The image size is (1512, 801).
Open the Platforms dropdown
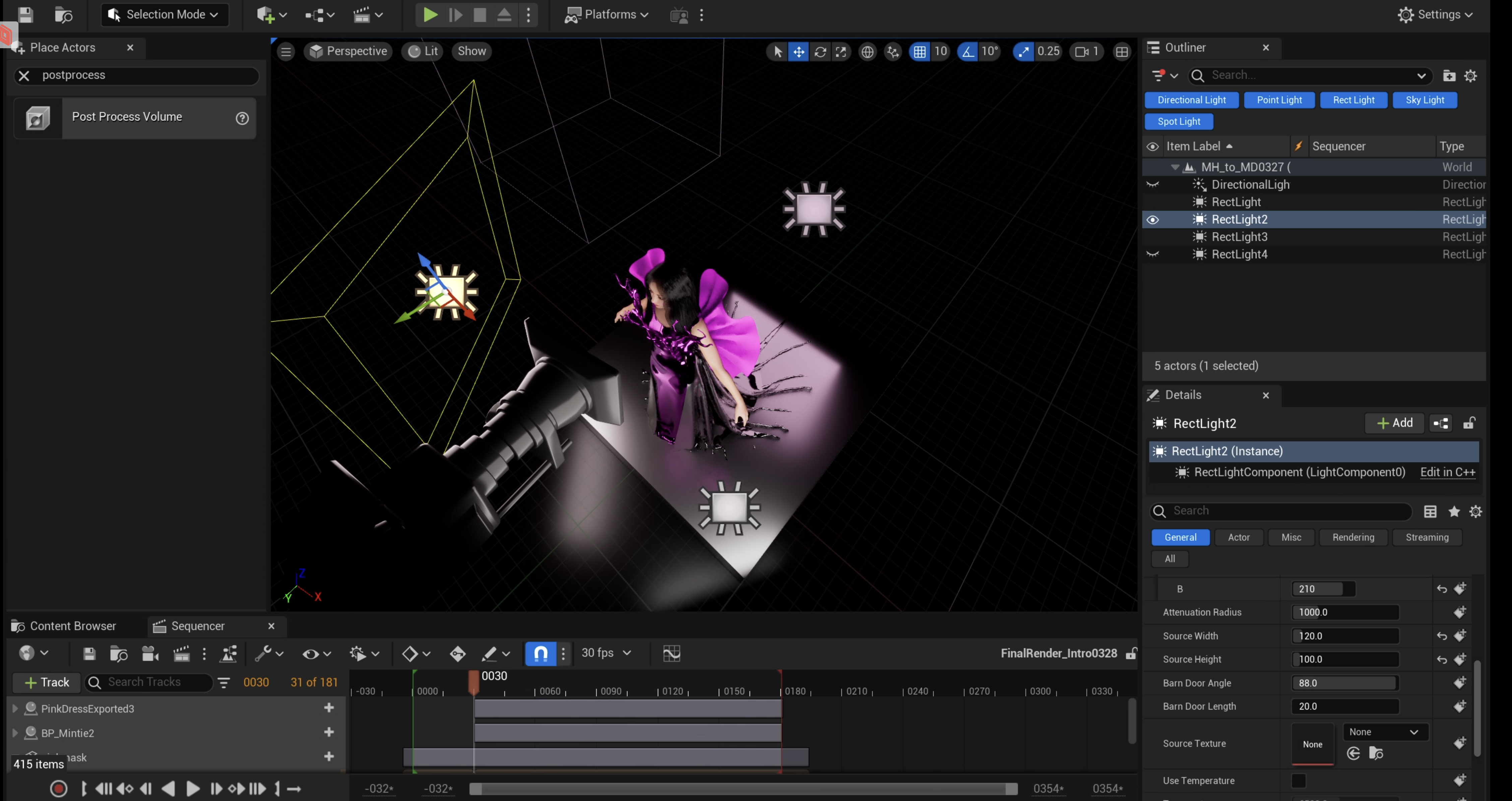point(606,15)
